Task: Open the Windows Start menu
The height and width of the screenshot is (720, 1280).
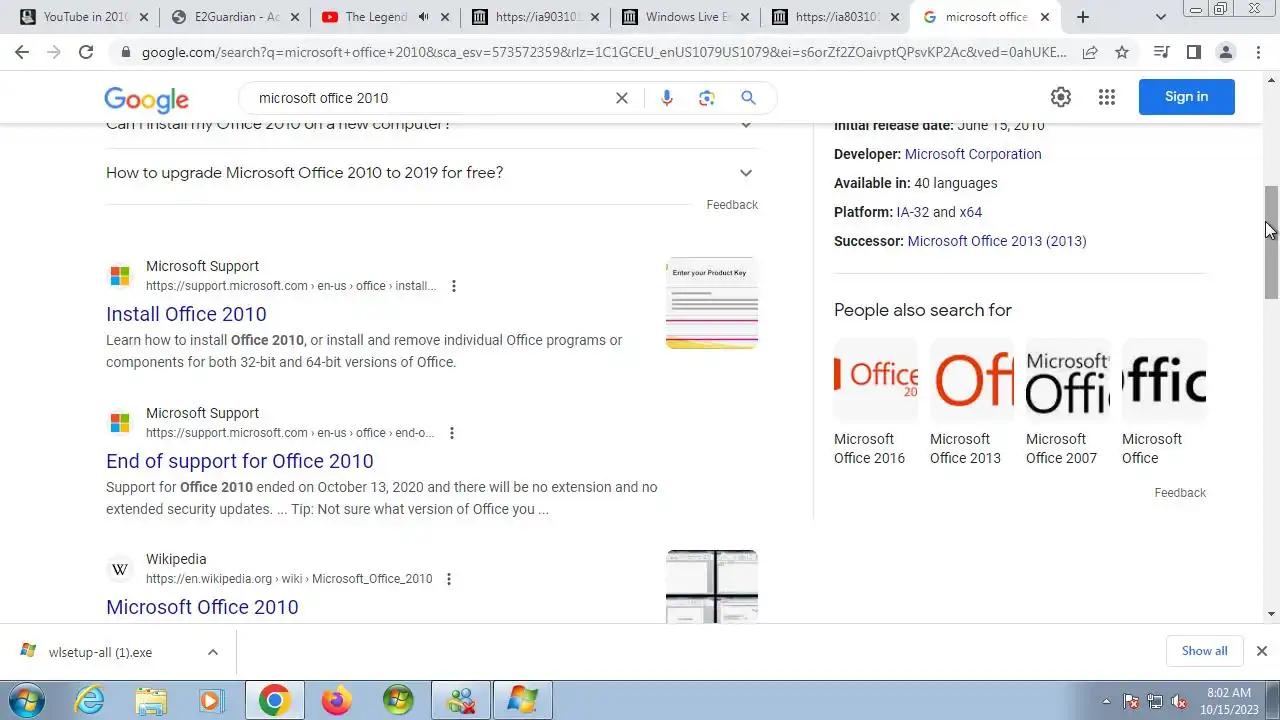Action: coord(25,700)
